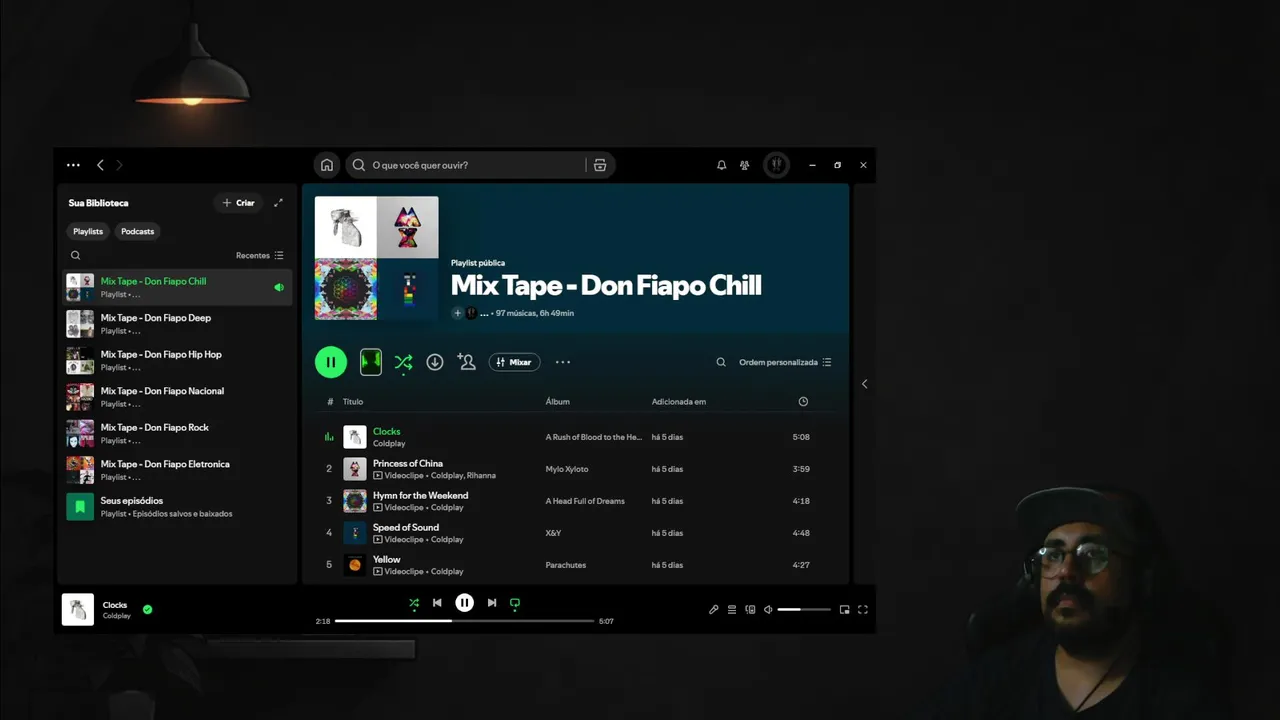The width and height of the screenshot is (1280, 720).
Task: Open the Mix Tape - Don Fiapo Eletronica playlist
Action: coord(177,470)
